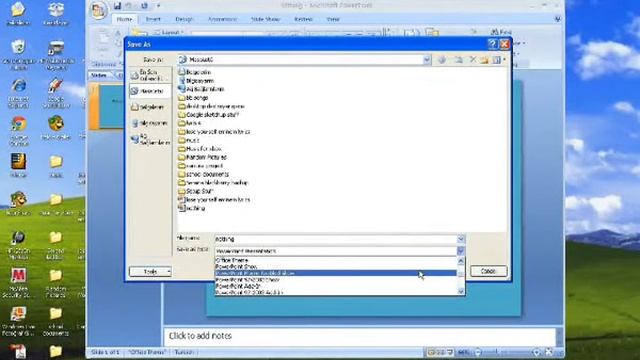Viewport: 640px width, 360px height.
Task: Switch to Normal view in status bar
Action: (431, 352)
